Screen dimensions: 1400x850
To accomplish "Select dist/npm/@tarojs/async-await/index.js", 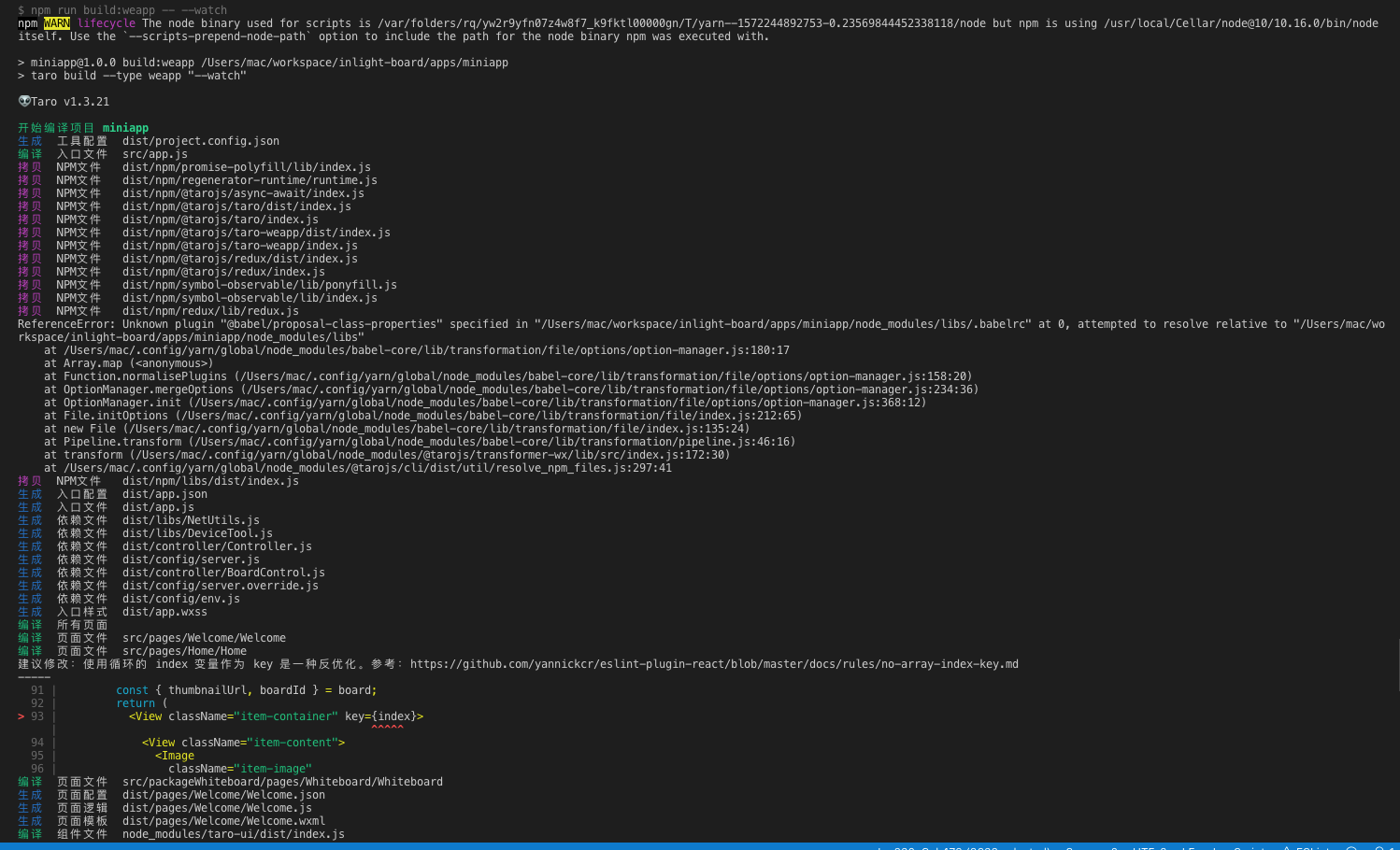I will coord(243,193).
